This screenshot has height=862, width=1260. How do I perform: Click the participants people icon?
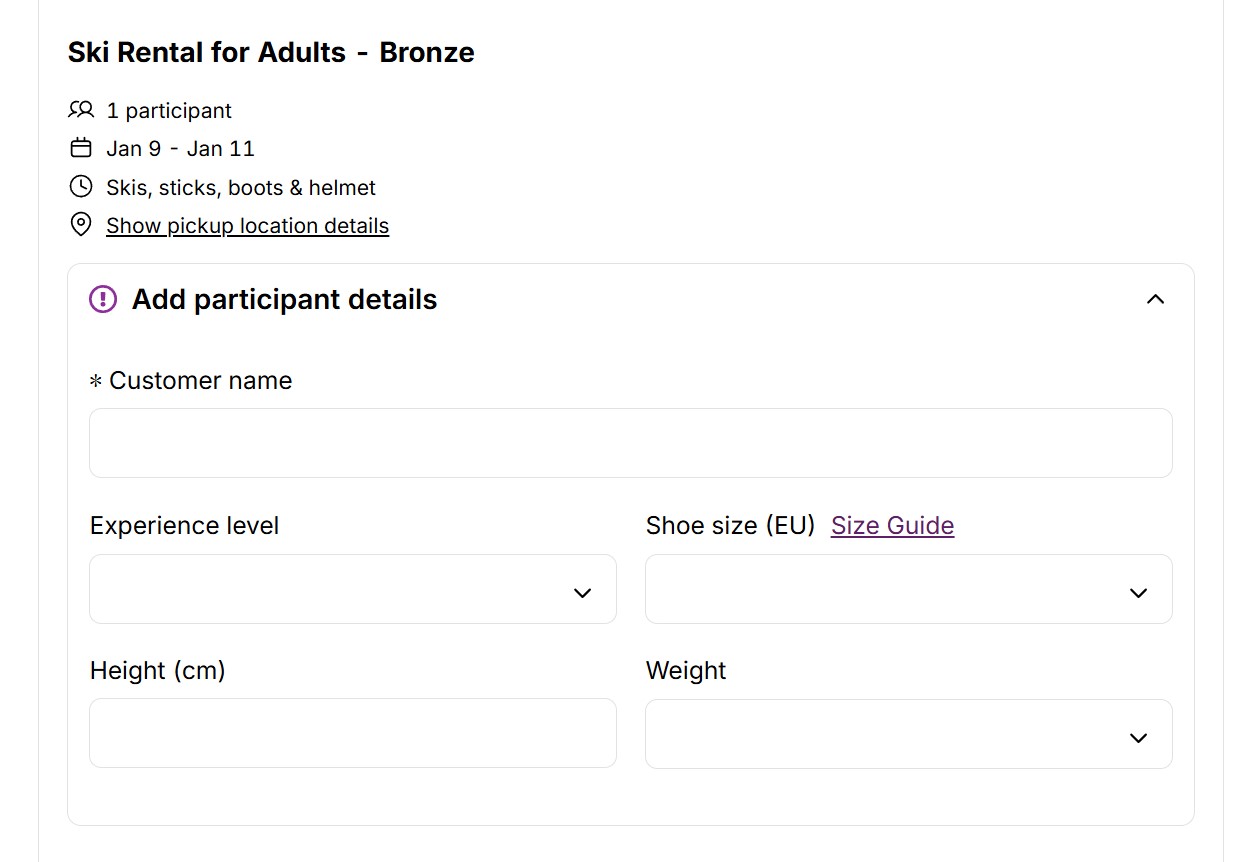tap(81, 110)
